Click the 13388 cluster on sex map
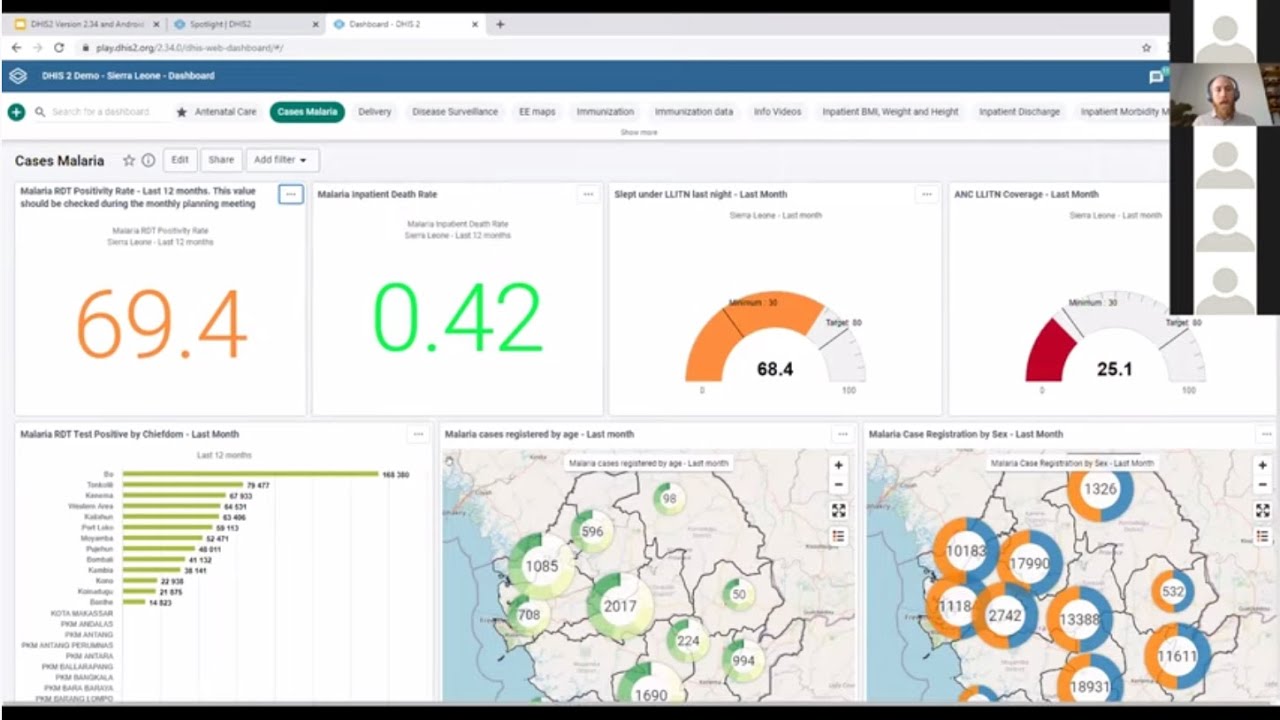Screen dimensions: 1280x720 (x=1079, y=620)
